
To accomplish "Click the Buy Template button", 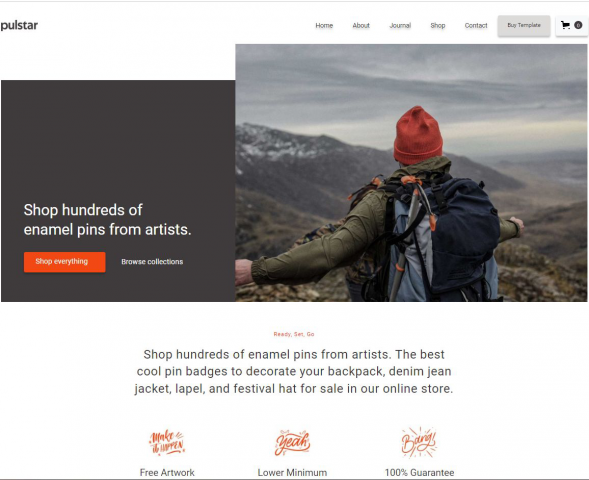I will tap(524, 26).
